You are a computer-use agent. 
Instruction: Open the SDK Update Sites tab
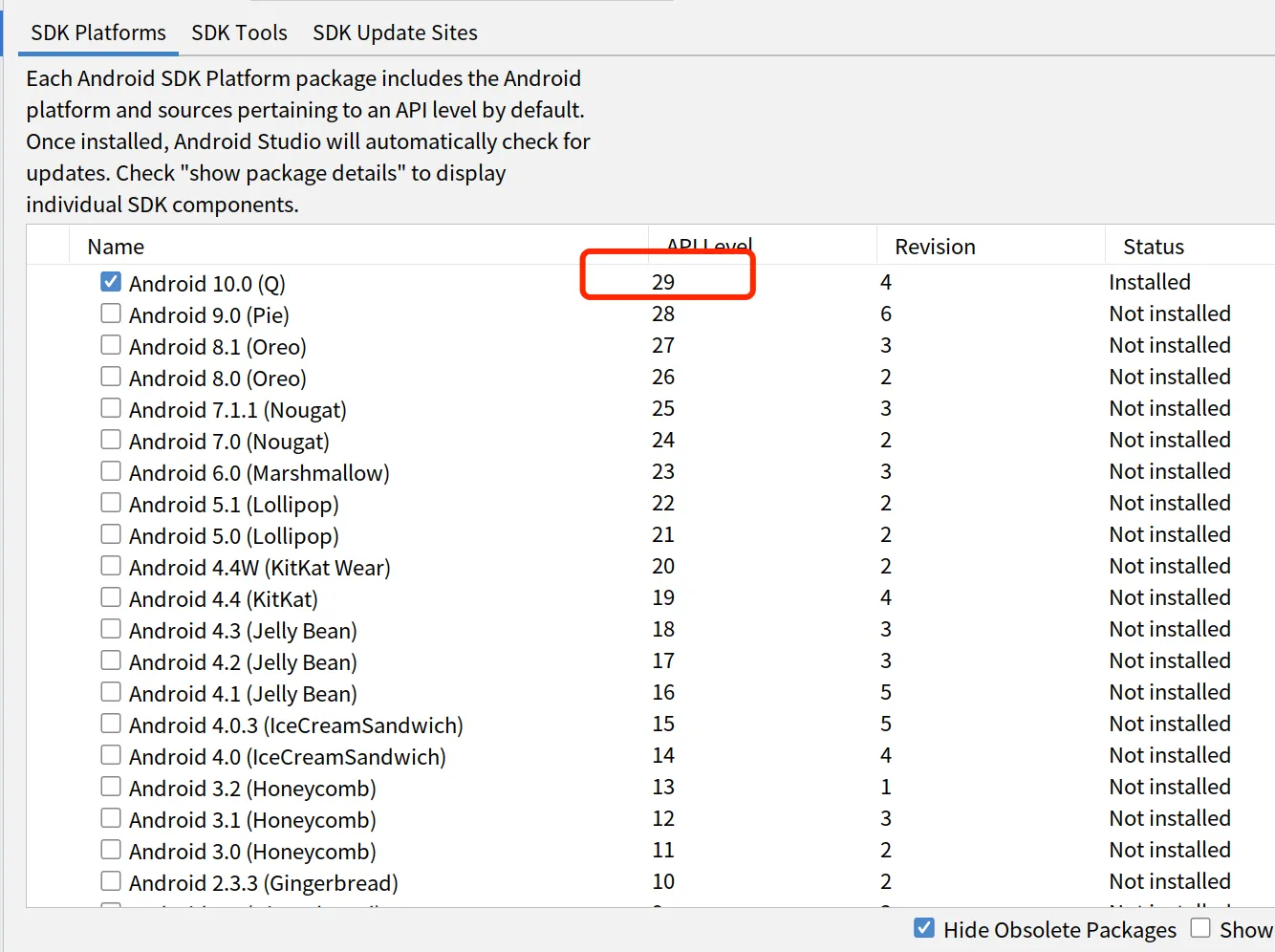click(395, 32)
